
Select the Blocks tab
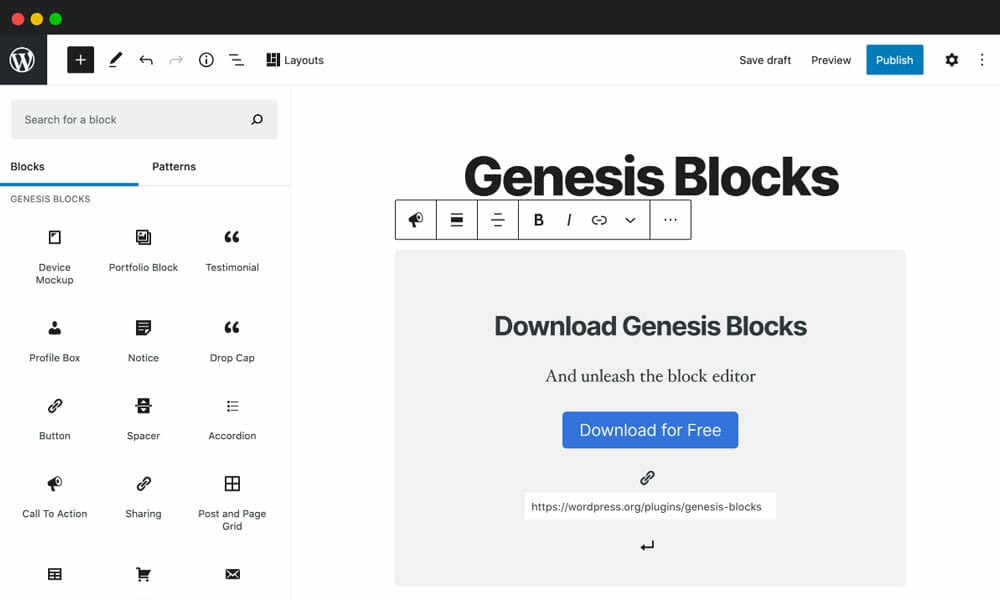pos(27,166)
